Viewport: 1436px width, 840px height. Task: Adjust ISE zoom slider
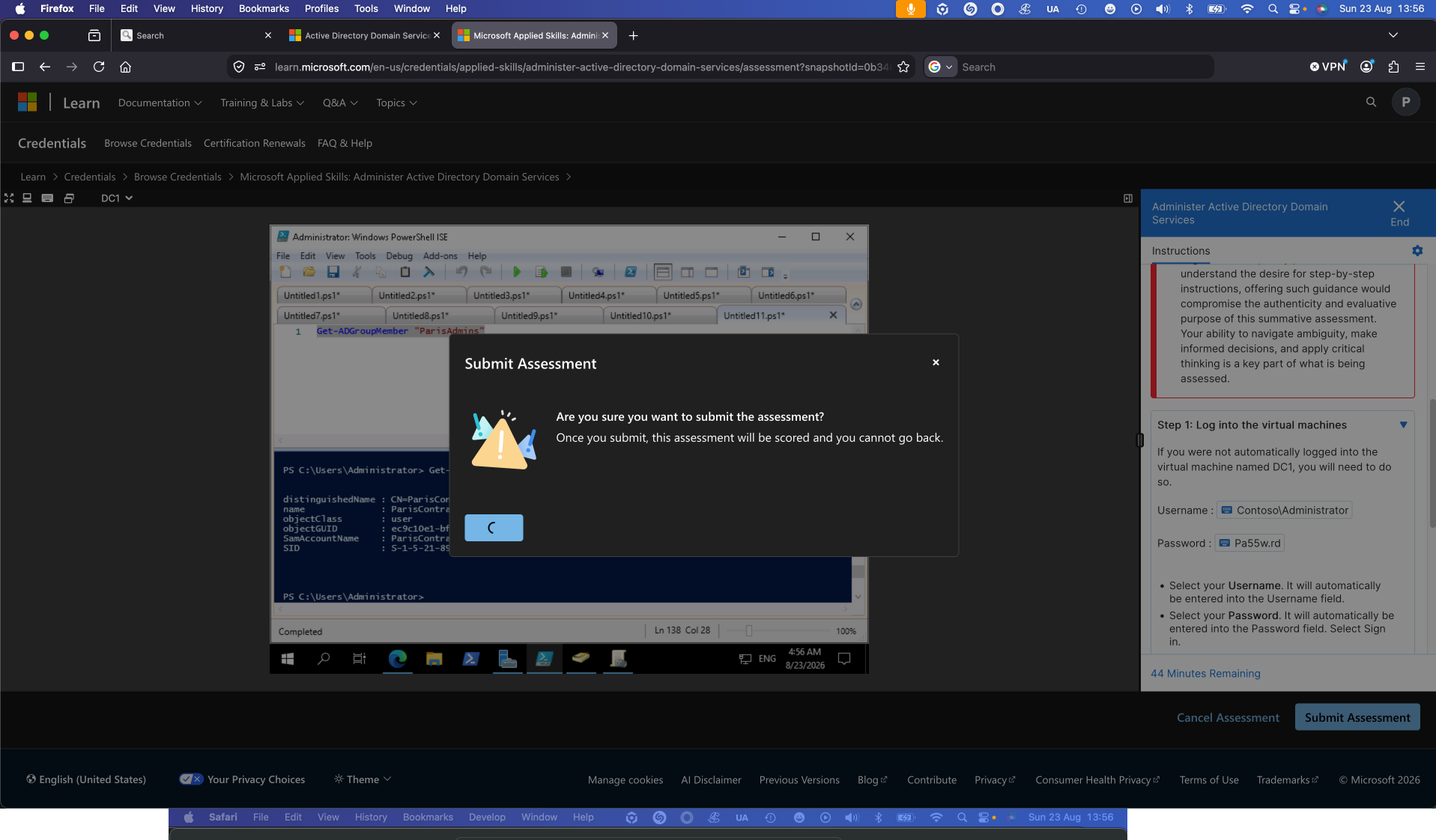pos(748,631)
